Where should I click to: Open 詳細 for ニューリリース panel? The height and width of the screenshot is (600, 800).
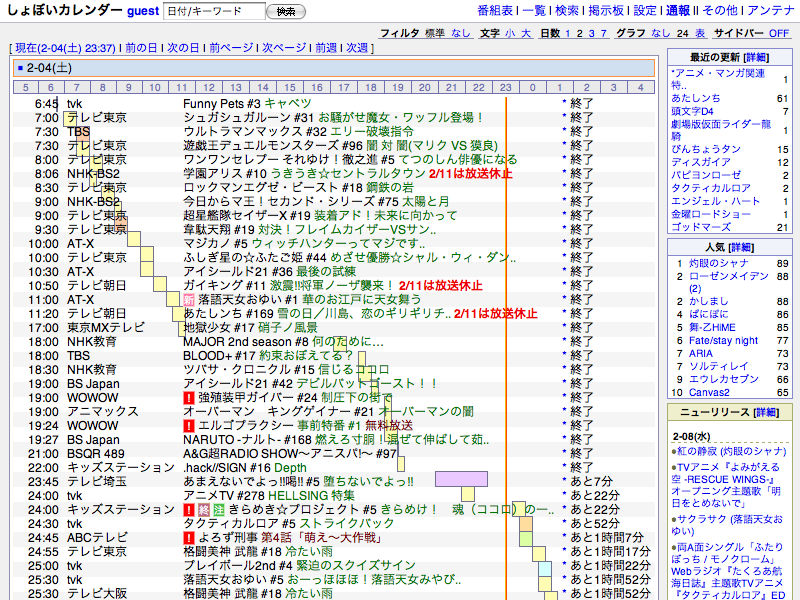point(765,412)
